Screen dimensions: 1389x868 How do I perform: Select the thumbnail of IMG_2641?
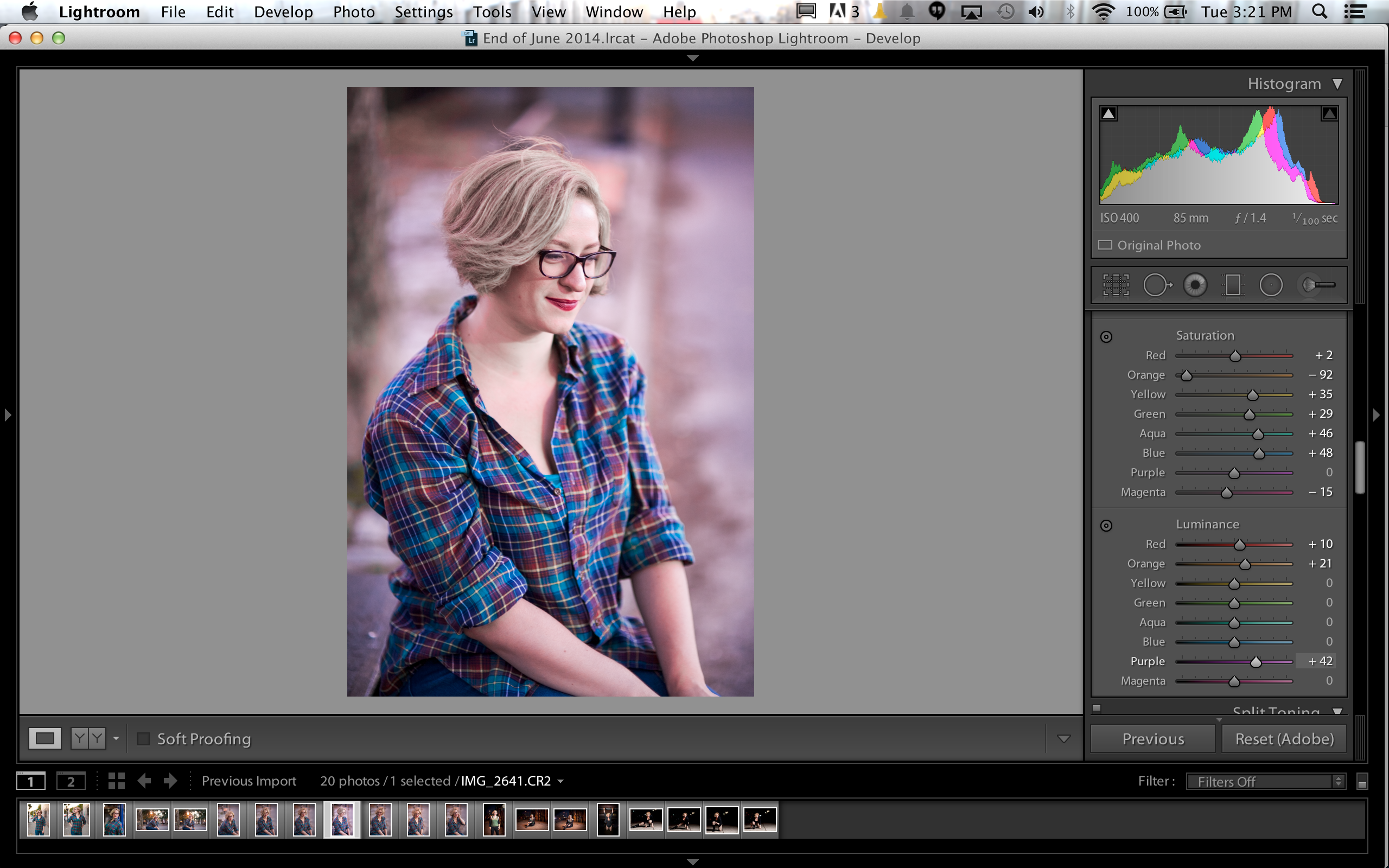342,820
